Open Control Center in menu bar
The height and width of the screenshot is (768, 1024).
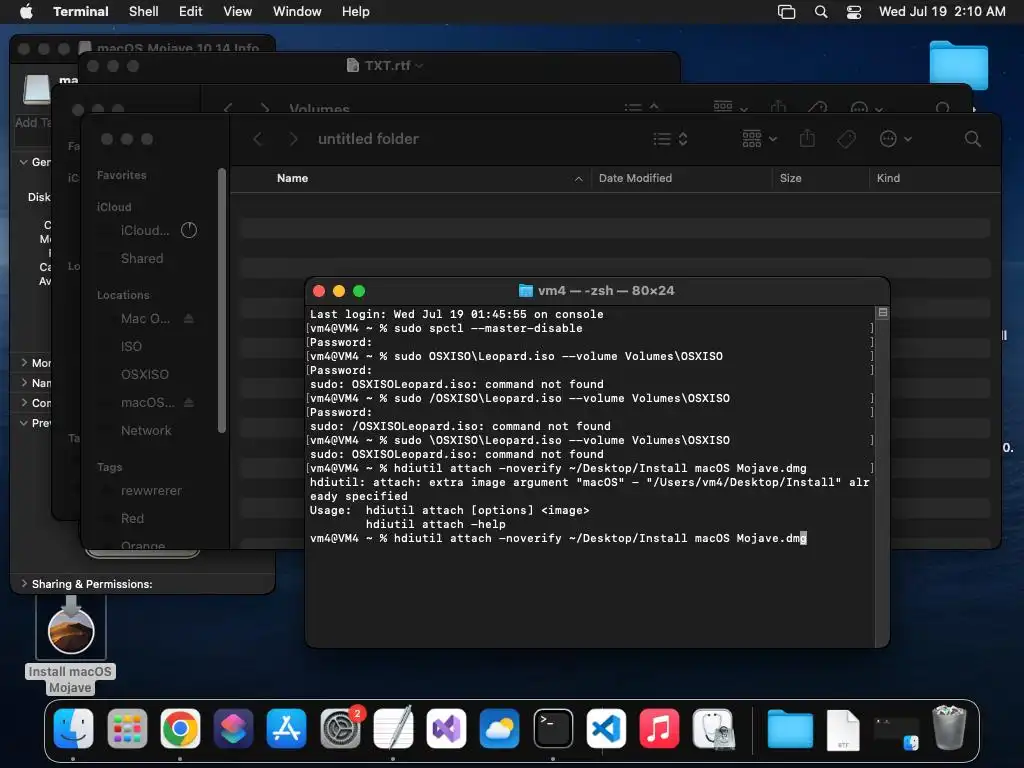pyautogui.click(x=854, y=12)
